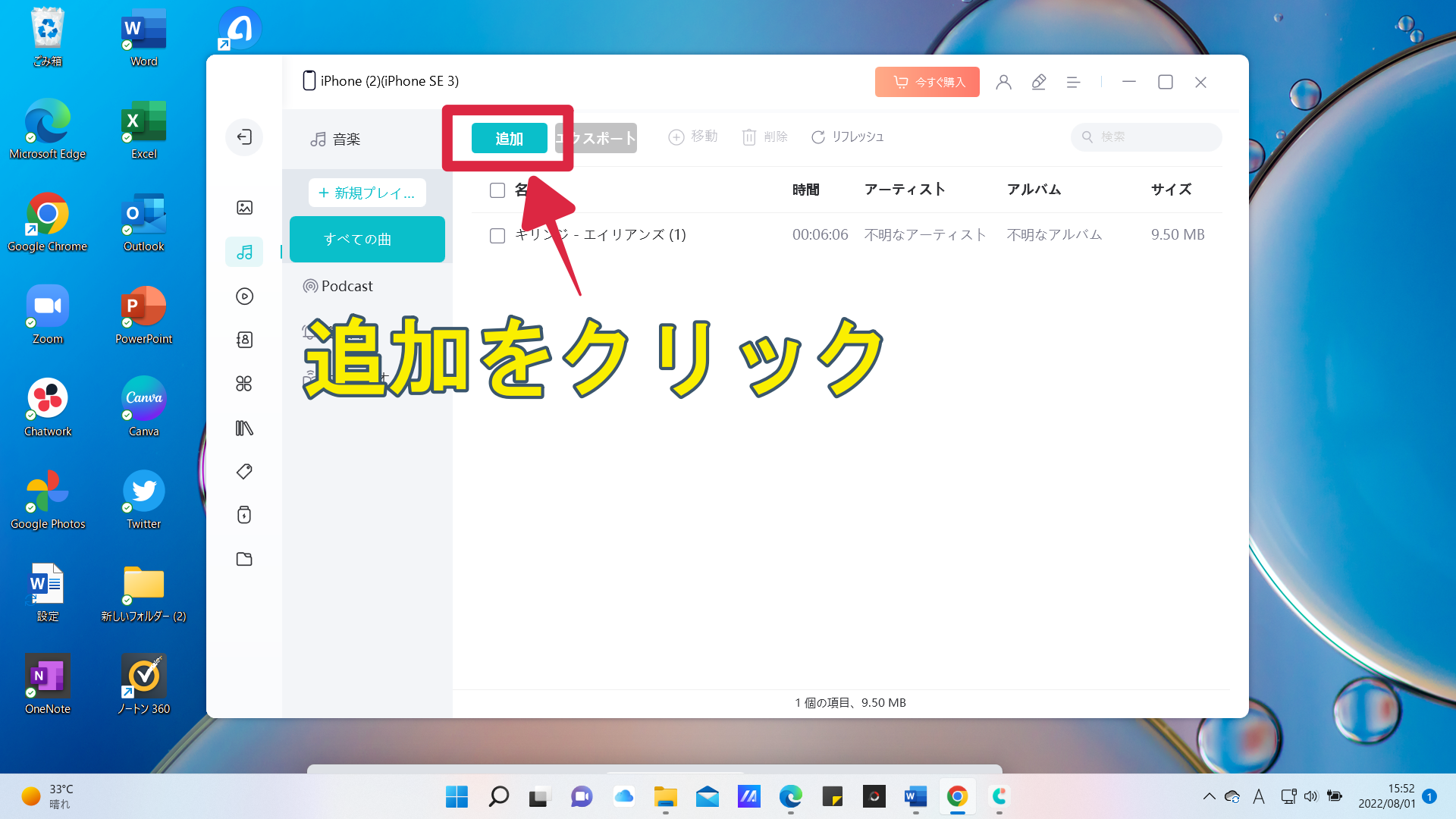Click the 今すぐ購入 buy now button
Viewport: 1456px width, 819px height.
(x=927, y=82)
